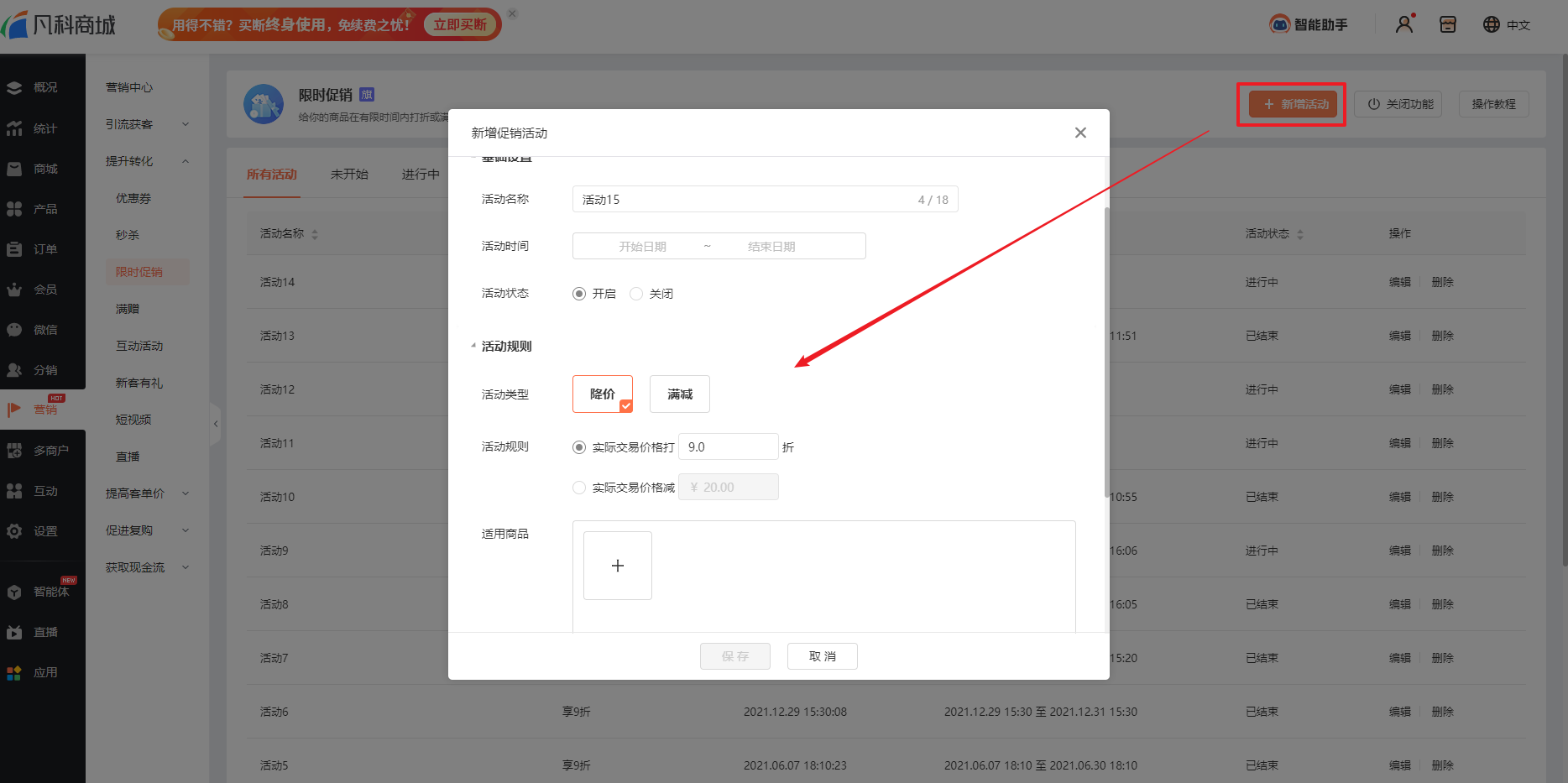Click plus icon to add applicable products
1568x783 pixels.
(618, 566)
